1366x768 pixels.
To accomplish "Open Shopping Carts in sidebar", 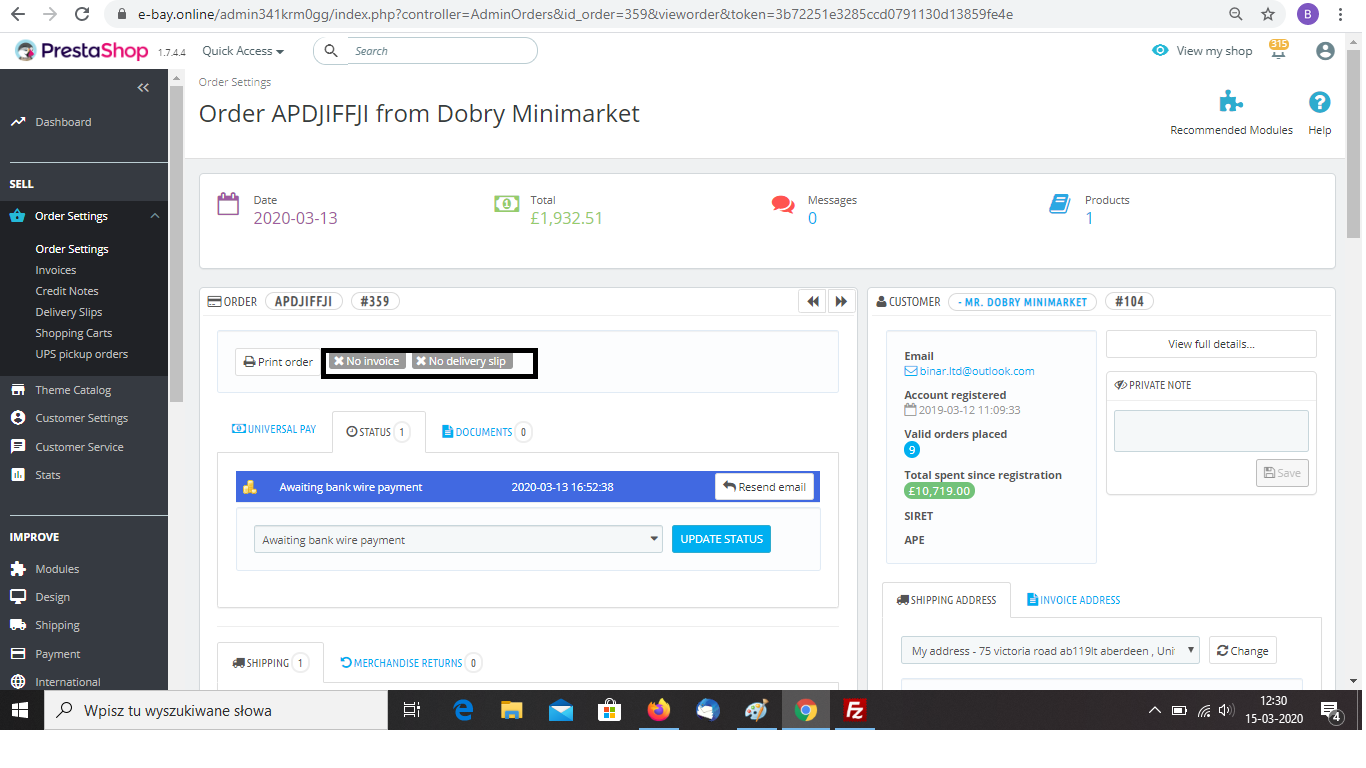I will point(74,333).
